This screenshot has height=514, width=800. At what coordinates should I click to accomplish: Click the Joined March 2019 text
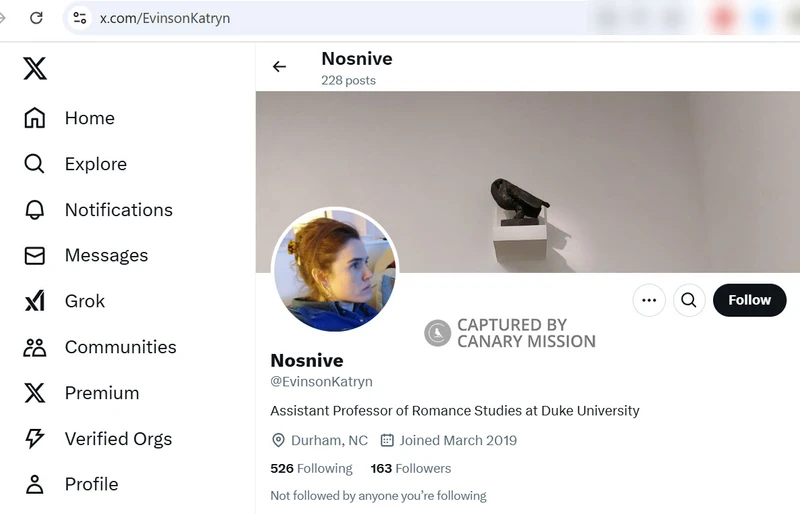pyautogui.click(x=458, y=440)
